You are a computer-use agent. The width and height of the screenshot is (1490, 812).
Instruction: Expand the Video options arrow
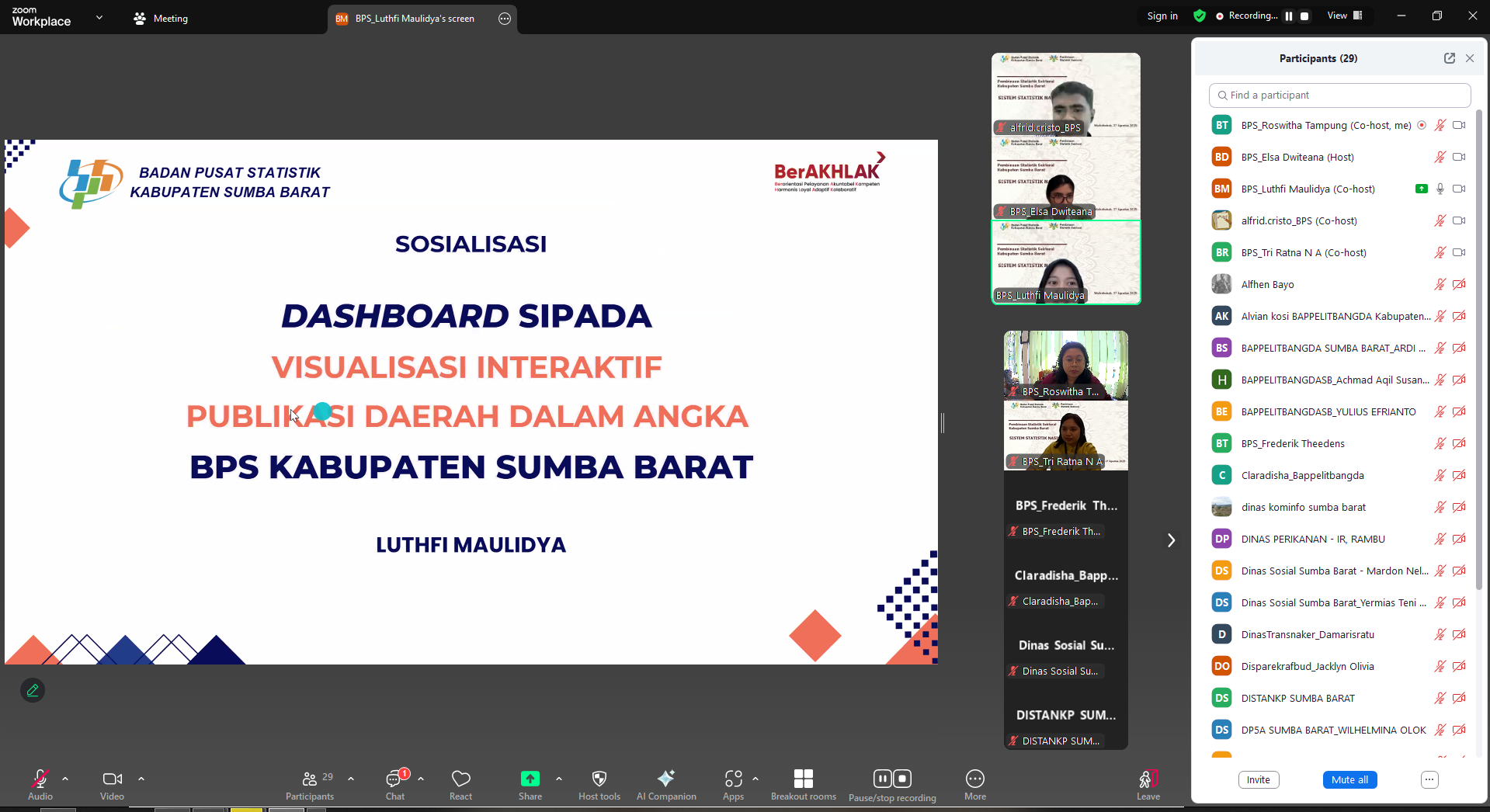(141, 779)
